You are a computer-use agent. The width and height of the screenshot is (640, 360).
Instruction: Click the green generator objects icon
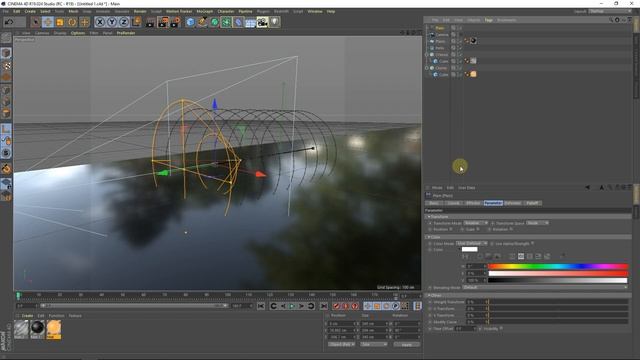[x=214, y=22]
